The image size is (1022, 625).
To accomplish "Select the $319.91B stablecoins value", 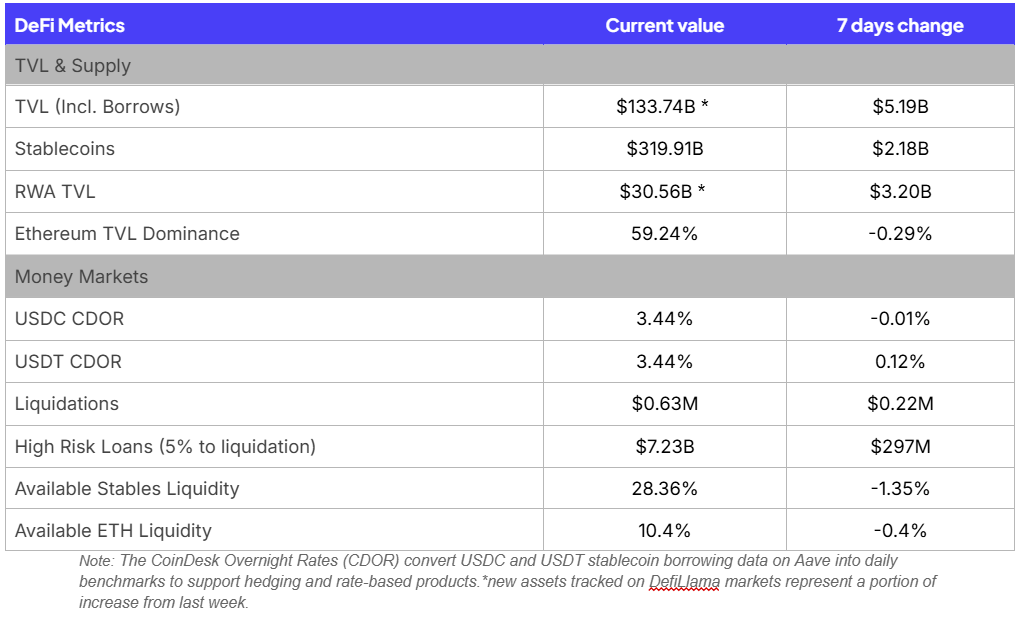I will [x=665, y=149].
